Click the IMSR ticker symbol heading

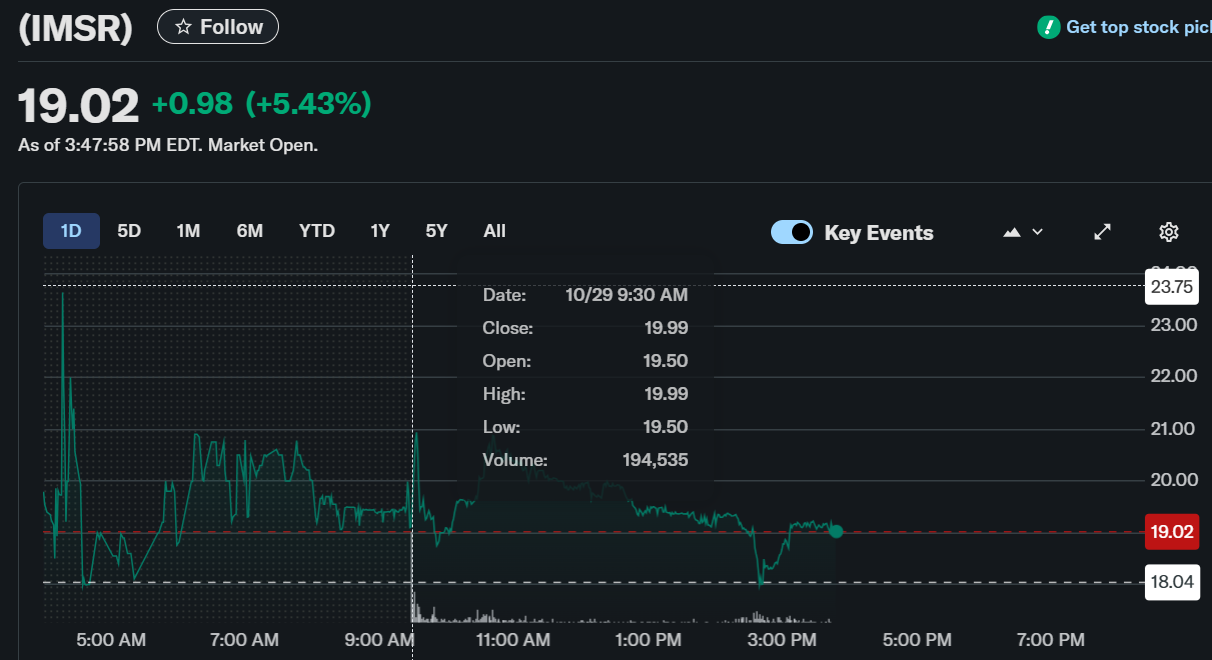76,28
